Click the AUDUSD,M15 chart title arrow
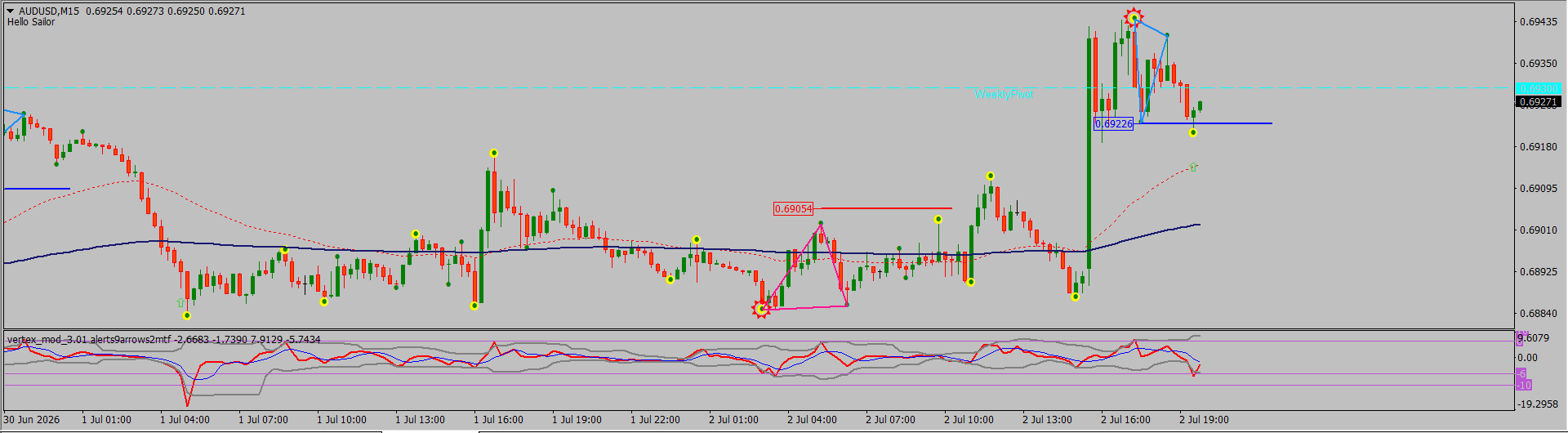1568x433 pixels. [x=11, y=11]
